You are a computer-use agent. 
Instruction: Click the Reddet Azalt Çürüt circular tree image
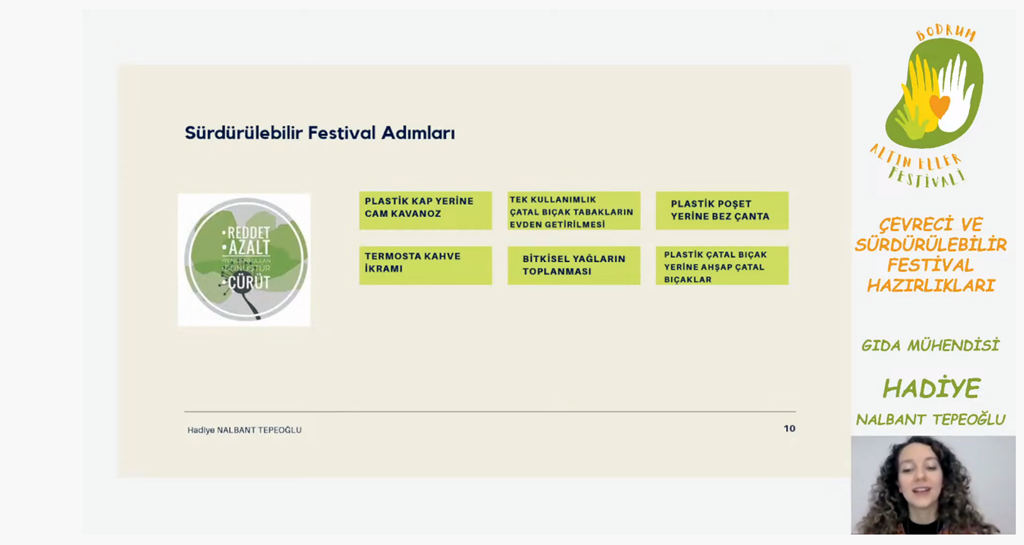pyautogui.click(x=244, y=260)
